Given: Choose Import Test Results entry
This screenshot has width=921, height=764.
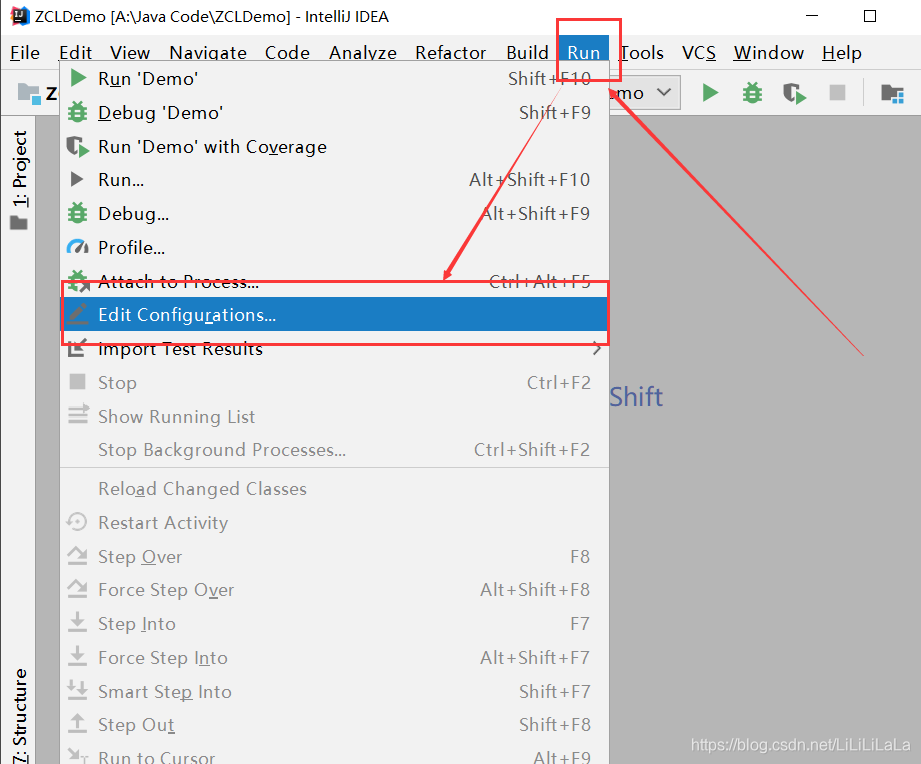Looking at the screenshot, I should (334, 349).
